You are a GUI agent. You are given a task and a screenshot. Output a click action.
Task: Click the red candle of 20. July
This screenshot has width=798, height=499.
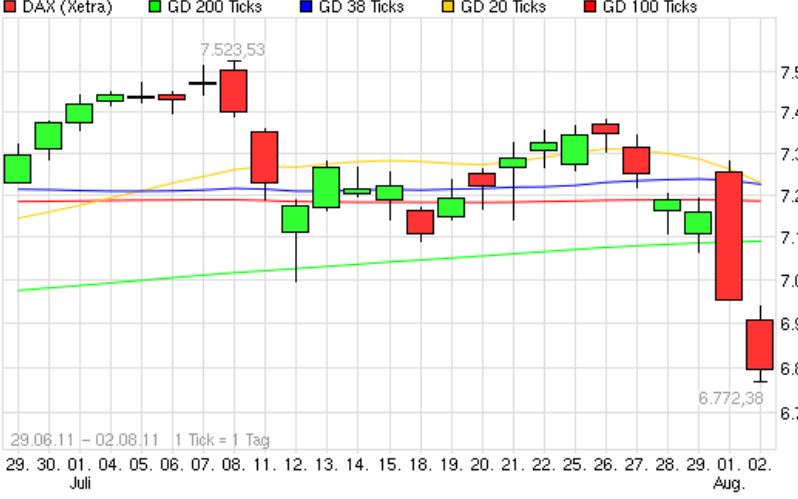482,180
